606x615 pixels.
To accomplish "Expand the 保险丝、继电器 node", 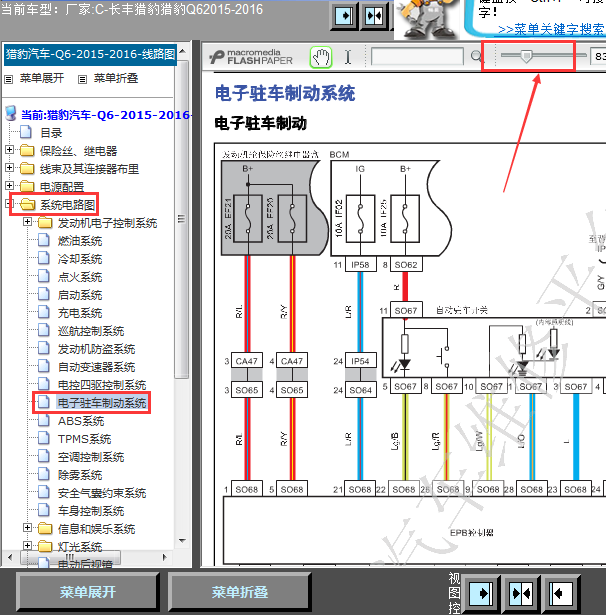I will coord(9,149).
